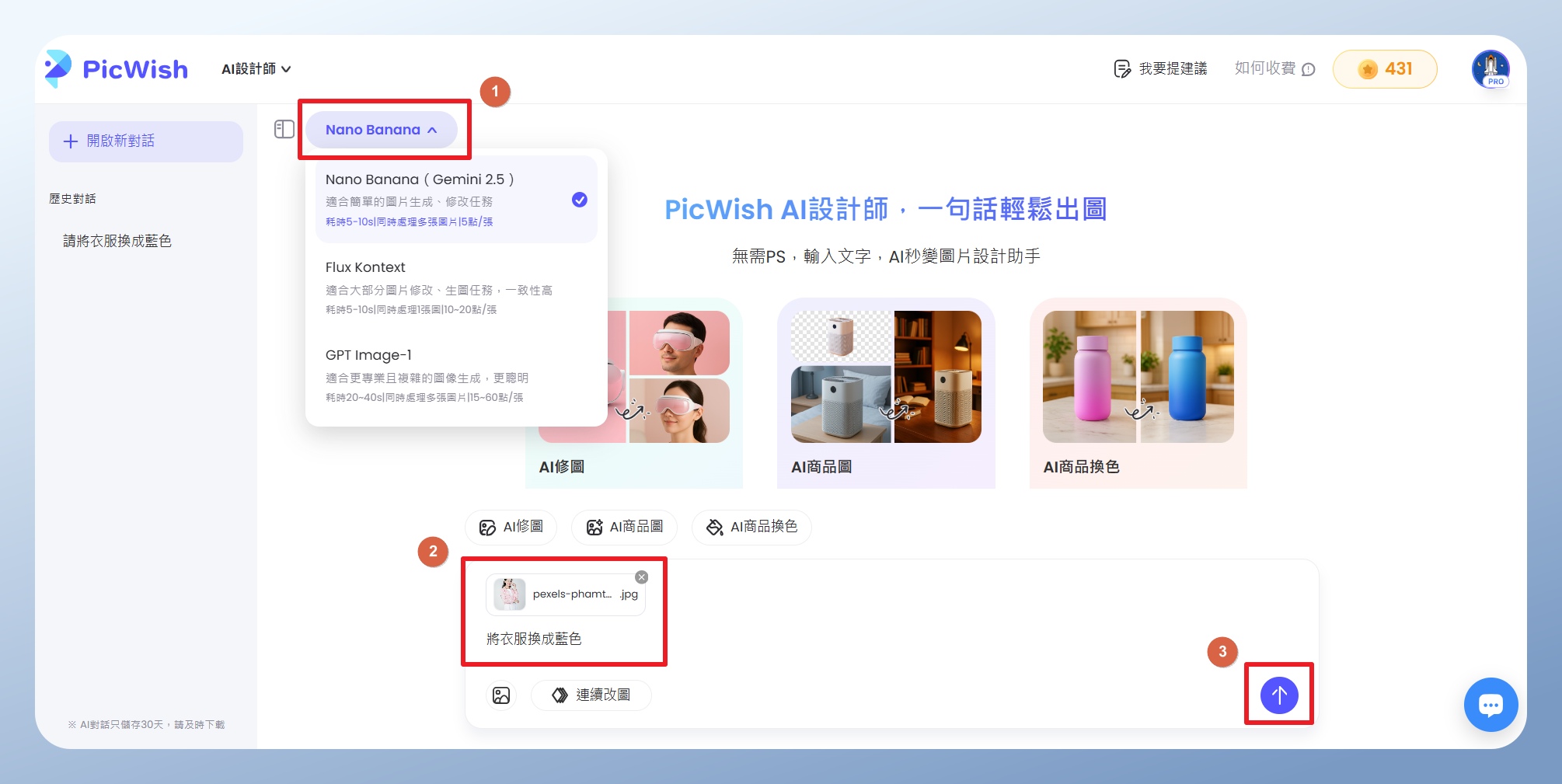Open the user profile avatar
This screenshot has width=1562, height=784.
click(x=1490, y=68)
